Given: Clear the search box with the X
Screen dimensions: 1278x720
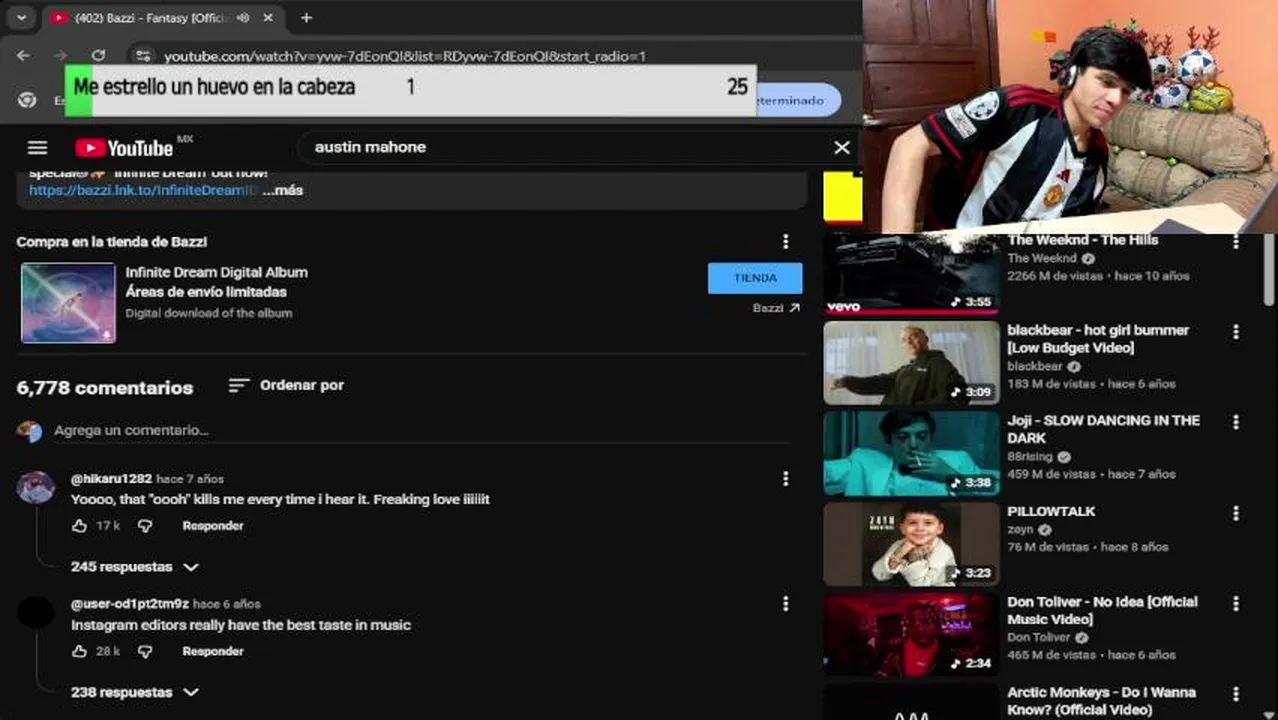Looking at the screenshot, I should (842, 148).
